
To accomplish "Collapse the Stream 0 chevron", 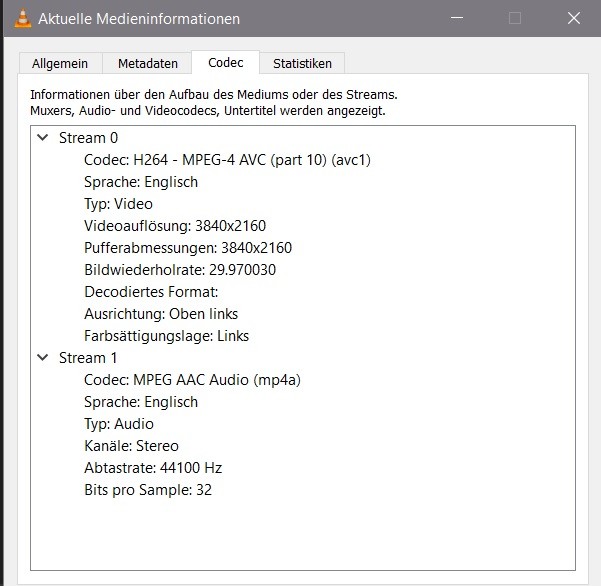I will click(42, 138).
